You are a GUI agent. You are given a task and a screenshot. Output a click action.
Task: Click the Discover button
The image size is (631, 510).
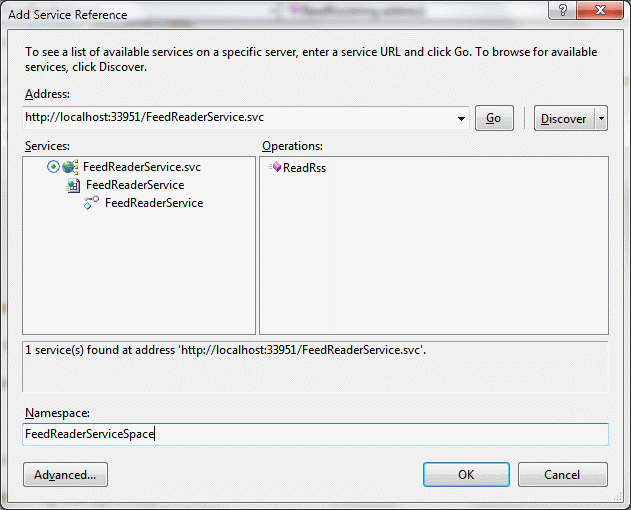click(564, 118)
